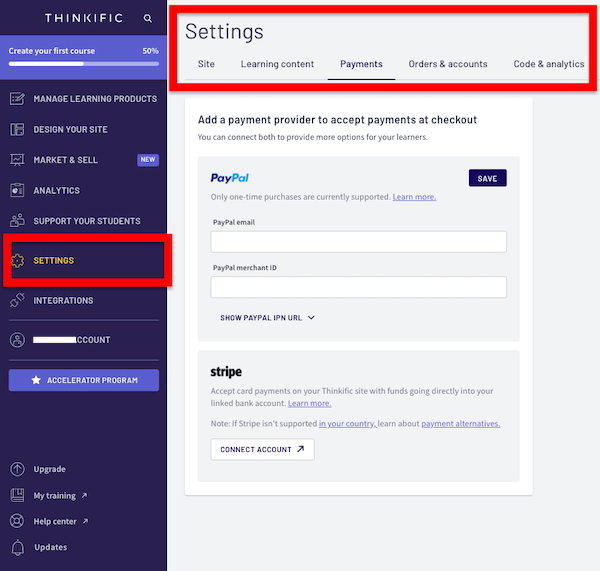Click the arrow icon in Connect Account
The width and height of the screenshot is (600, 571).
click(301, 449)
